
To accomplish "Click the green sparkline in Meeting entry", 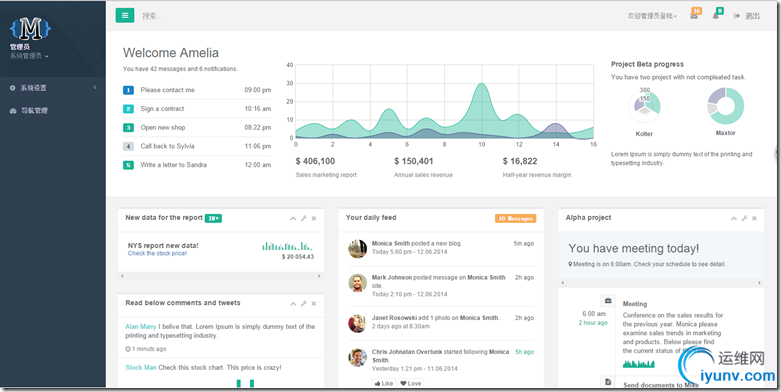I will (639, 364).
